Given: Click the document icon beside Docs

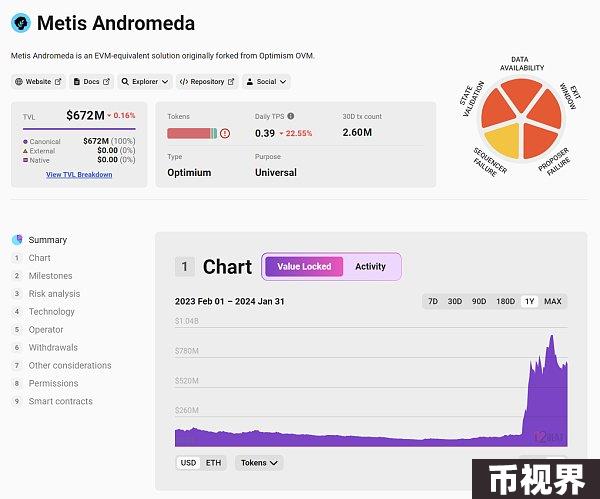Looking at the screenshot, I should [x=77, y=82].
